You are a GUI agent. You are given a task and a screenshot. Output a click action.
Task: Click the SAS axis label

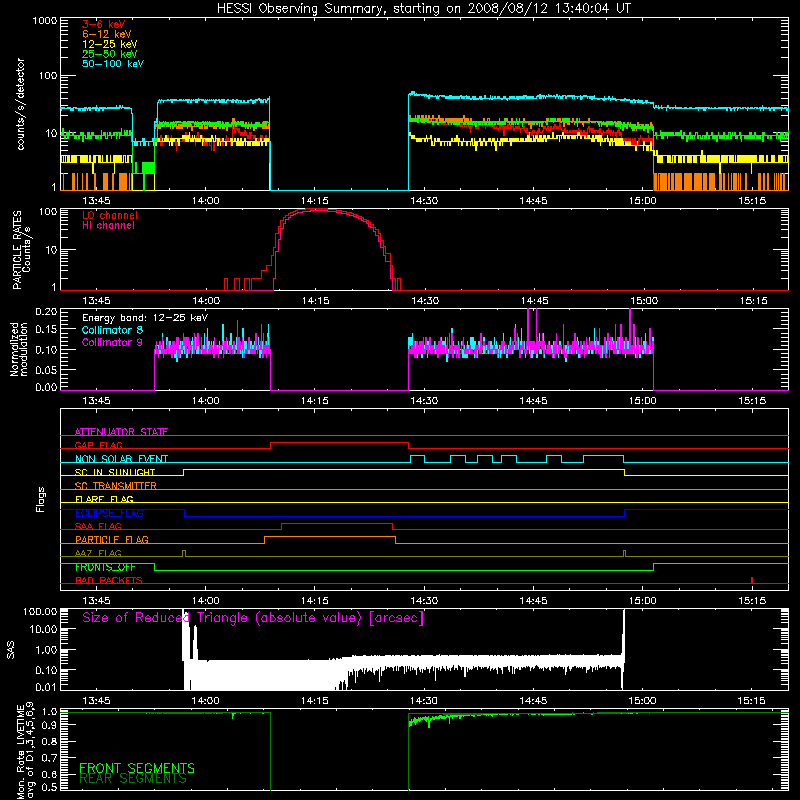coord(11,649)
